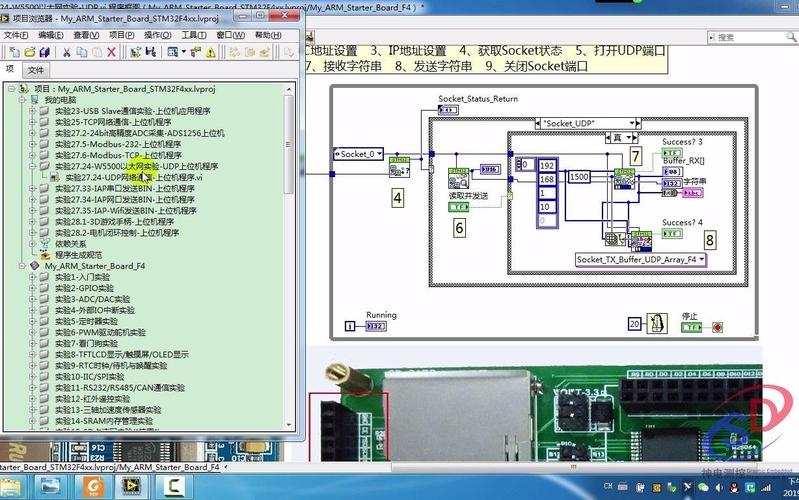
Task: Click the read-socket subVI above 读取并发送
Action: click(458, 178)
